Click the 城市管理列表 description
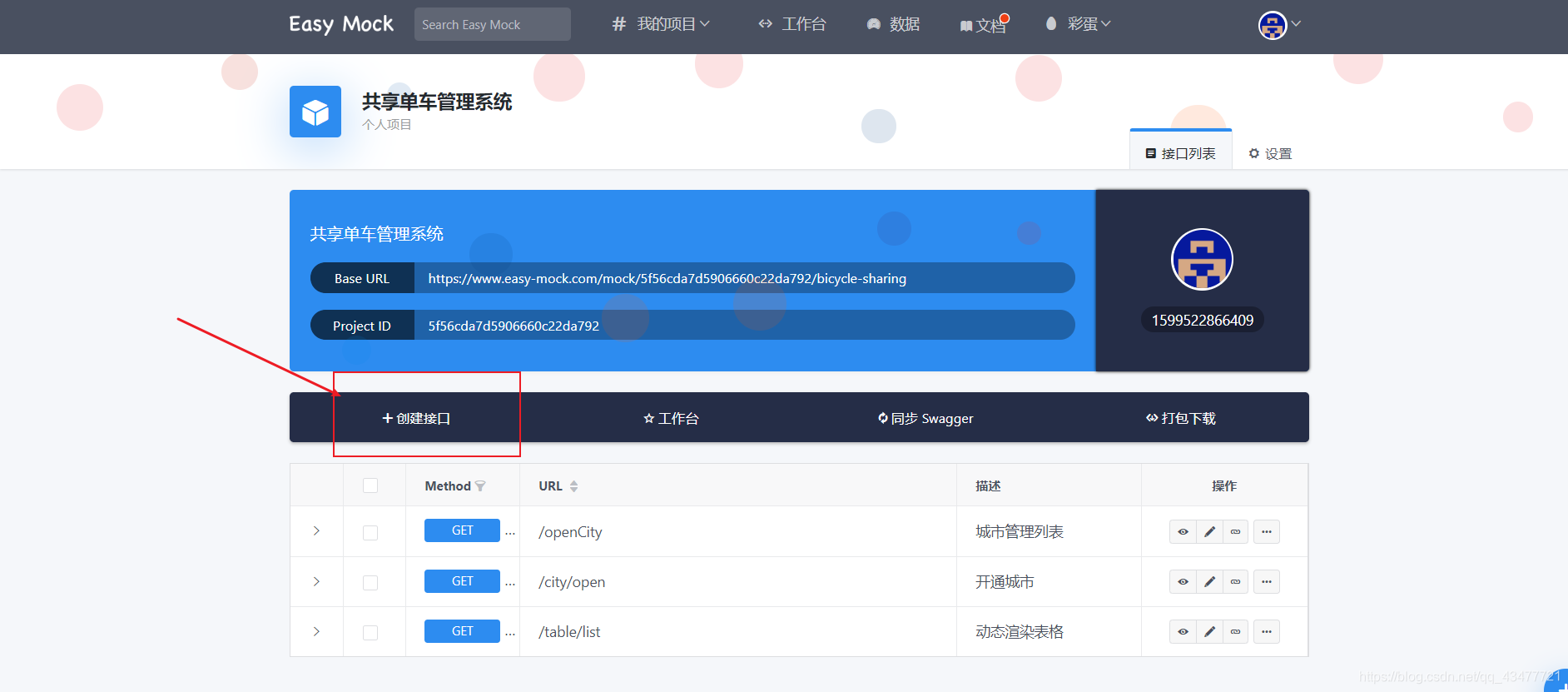The image size is (1568, 692). pyautogui.click(x=1020, y=531)
